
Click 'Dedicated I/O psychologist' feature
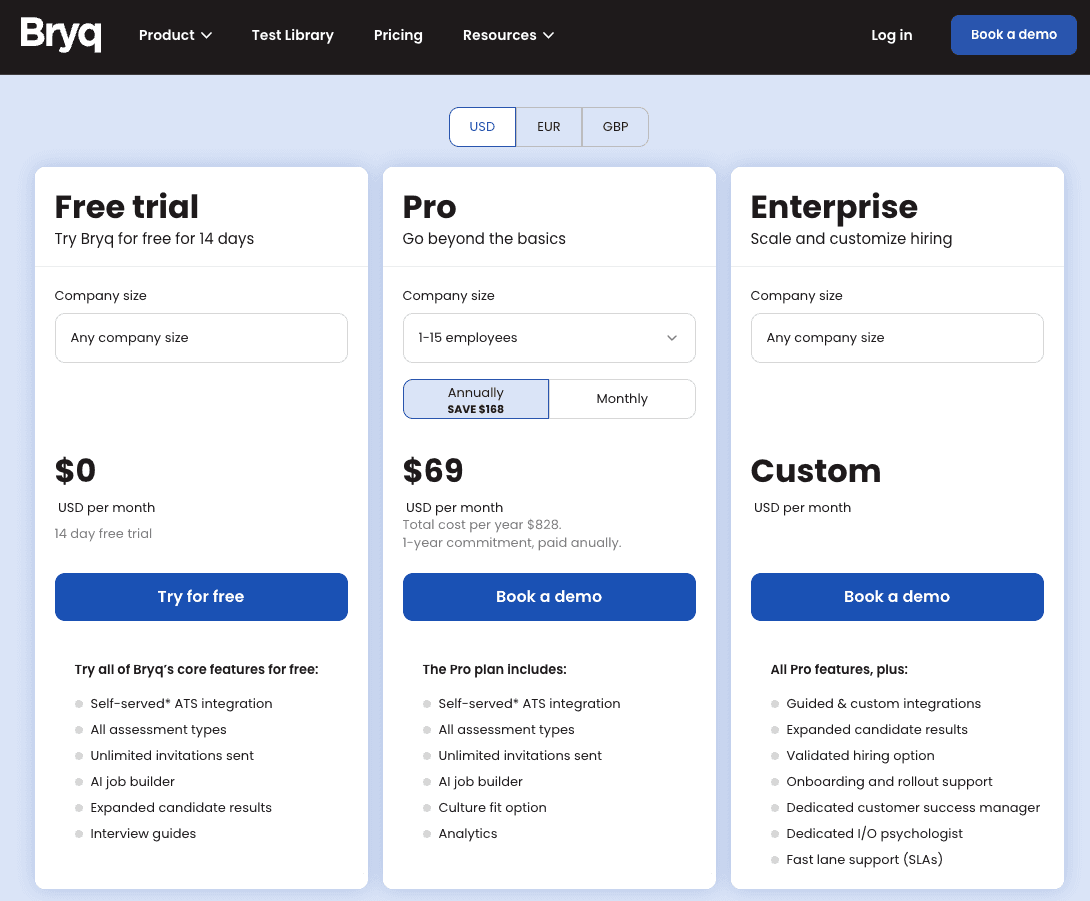click(x=875, y=834)
